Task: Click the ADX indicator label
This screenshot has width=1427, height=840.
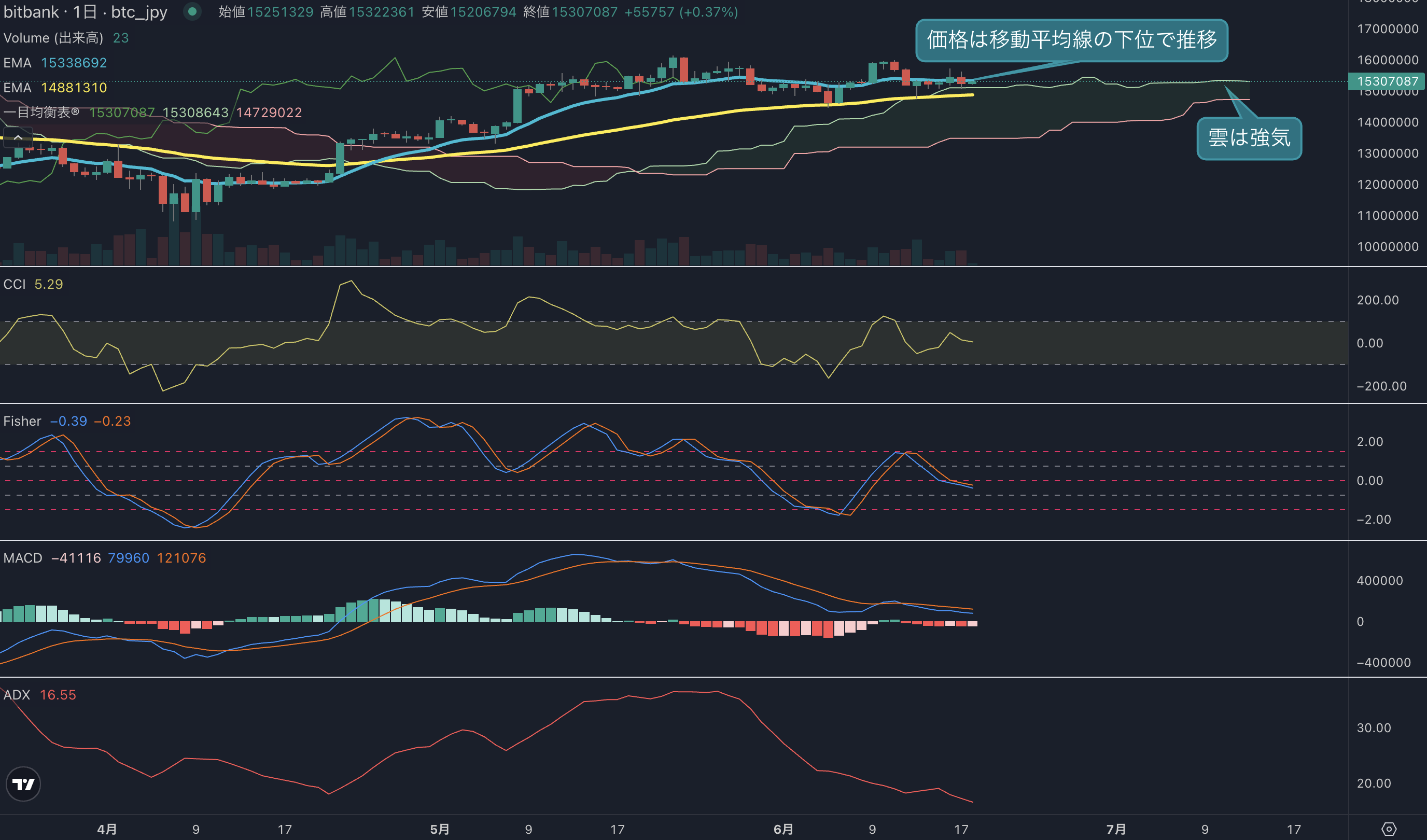Action: pos(17,695)
